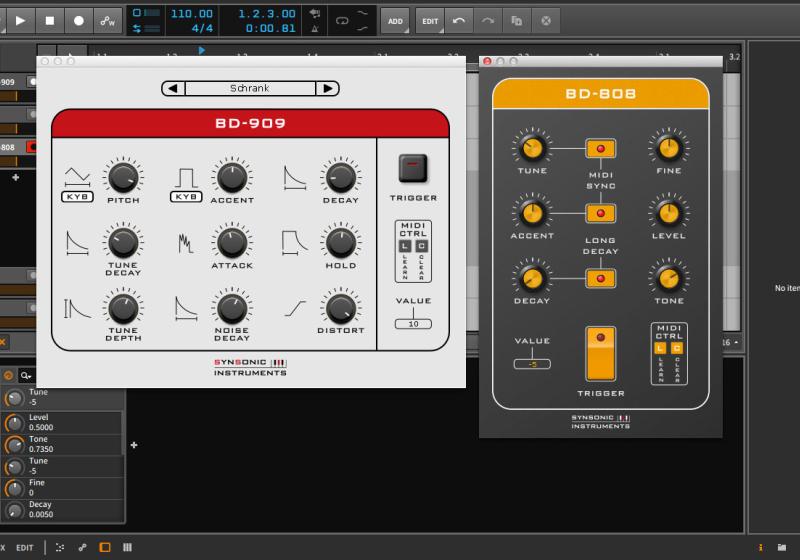Redo action arrow

488,21
